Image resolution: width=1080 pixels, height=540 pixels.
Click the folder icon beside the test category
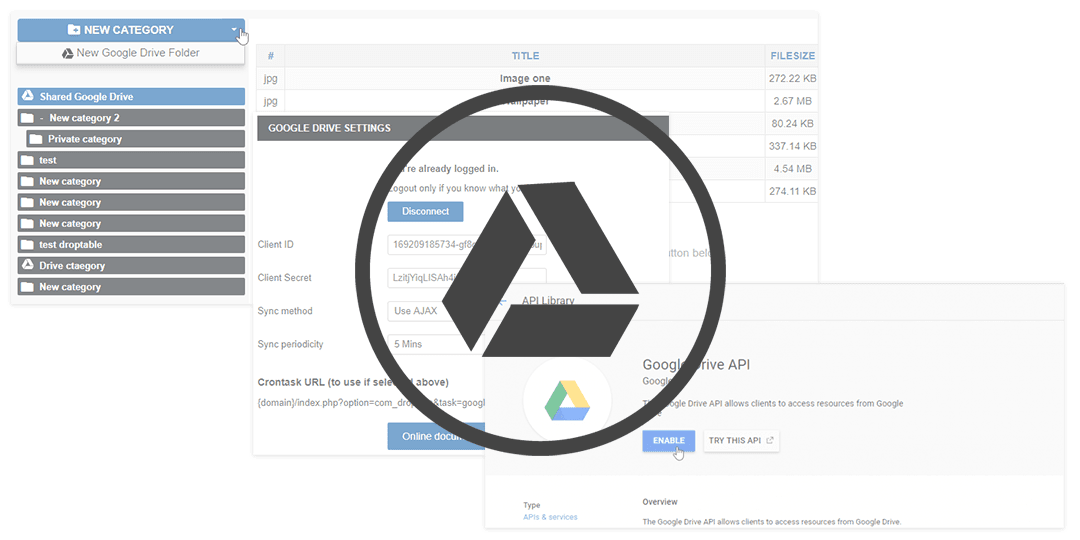click(27, 160)
